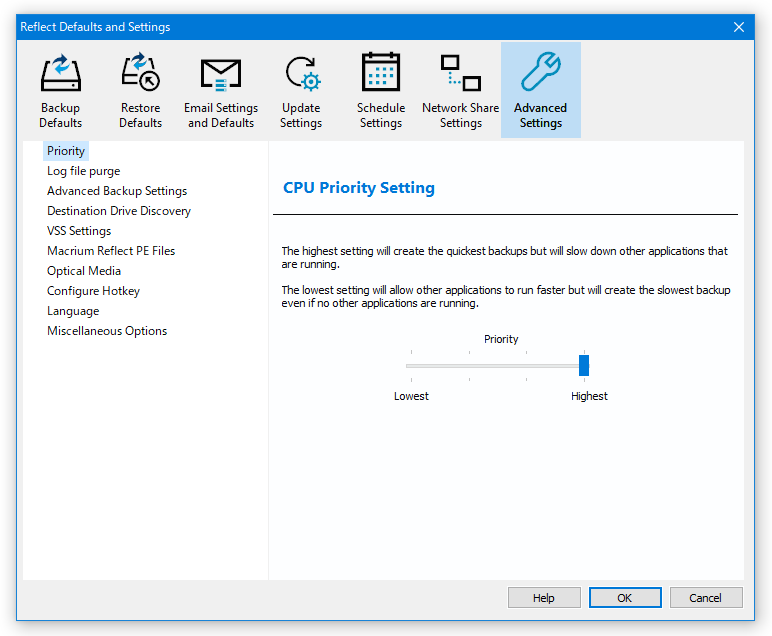Open Advanced Backup Settings entry
The width and height of the screenshot is (772, 636).
click(117, 191)
